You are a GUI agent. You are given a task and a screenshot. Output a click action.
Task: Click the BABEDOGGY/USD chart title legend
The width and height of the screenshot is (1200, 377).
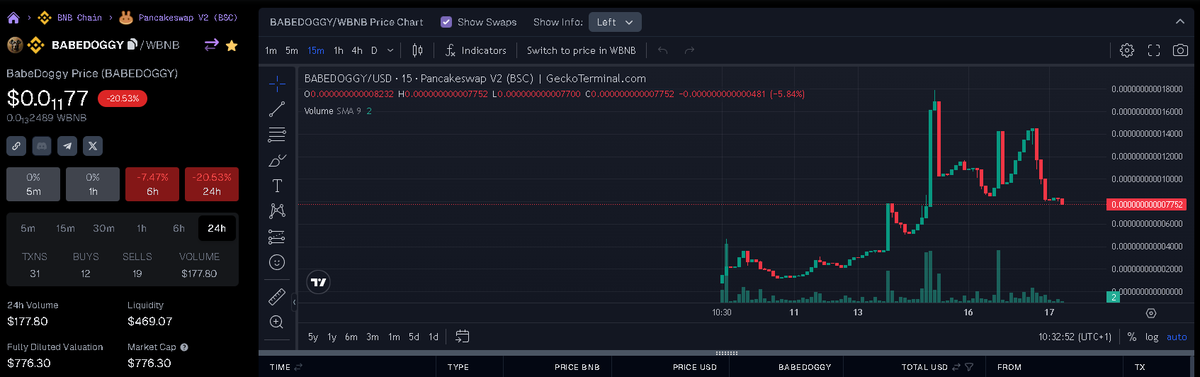click(x=474, y=78)
